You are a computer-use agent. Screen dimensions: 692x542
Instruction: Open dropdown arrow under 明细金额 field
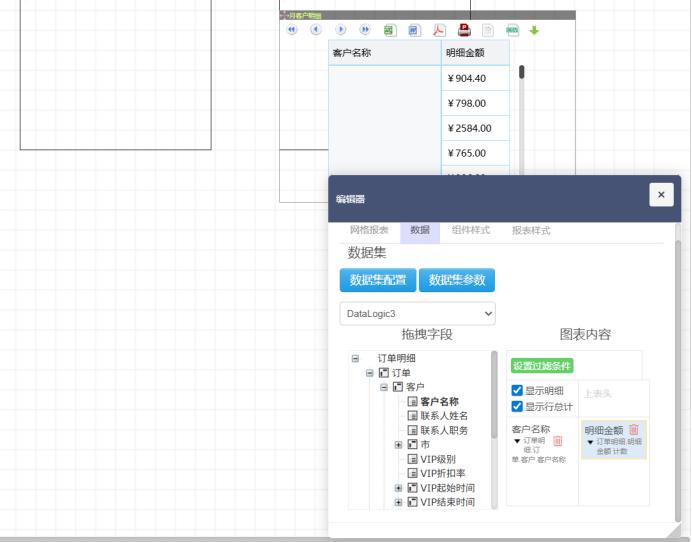tap(590, 442)
